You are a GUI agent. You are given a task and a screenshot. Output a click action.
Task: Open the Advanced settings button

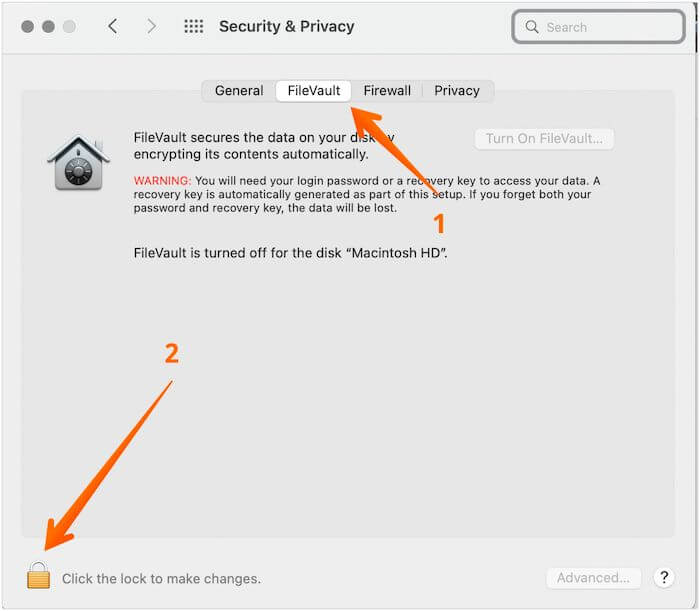tap(593, 577)
